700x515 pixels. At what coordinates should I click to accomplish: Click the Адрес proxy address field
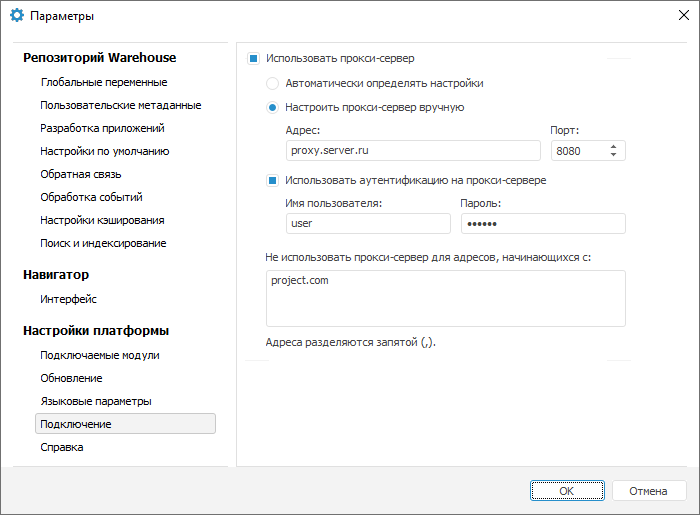(414, 150)
